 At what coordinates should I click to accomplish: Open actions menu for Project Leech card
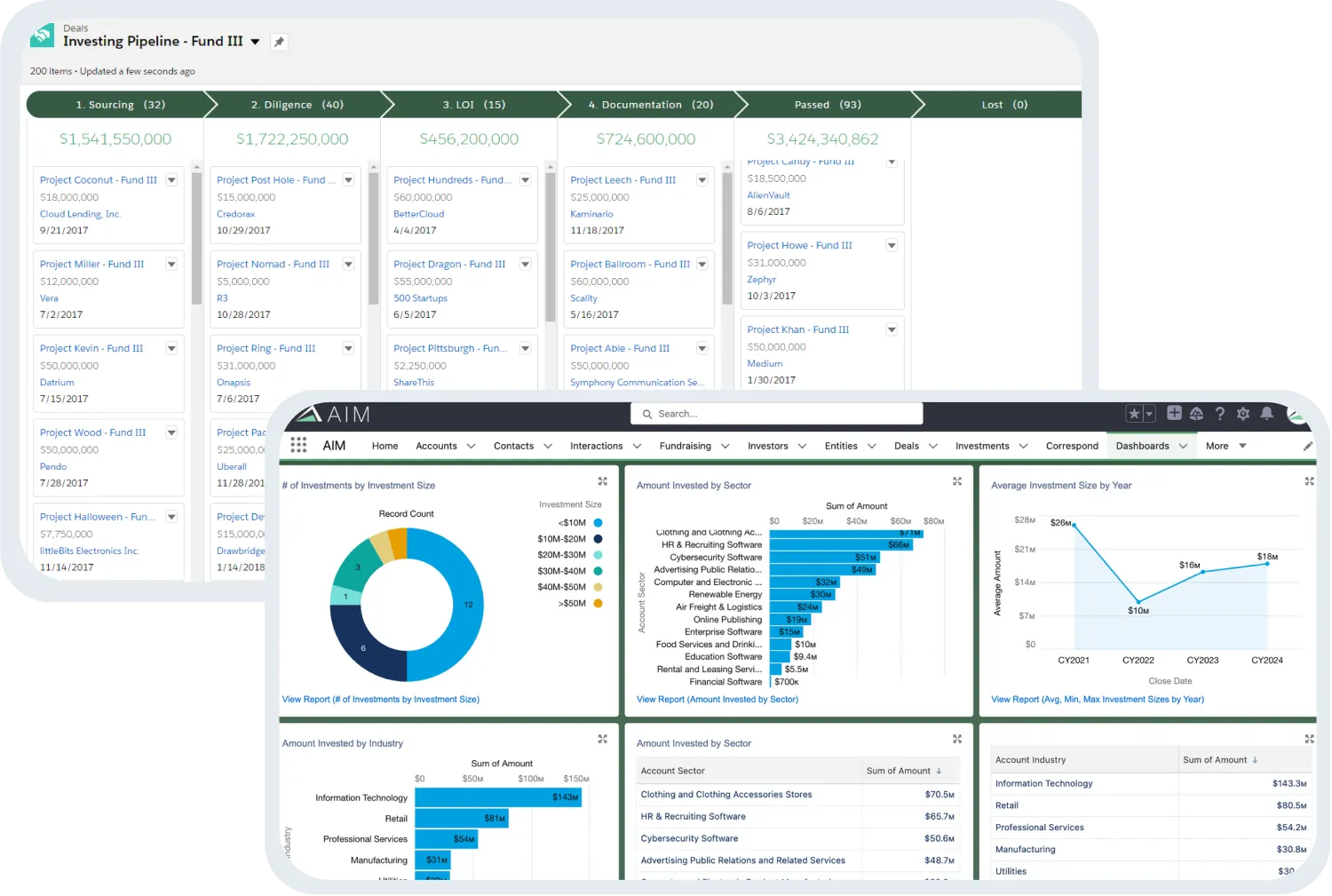point(702,180)
